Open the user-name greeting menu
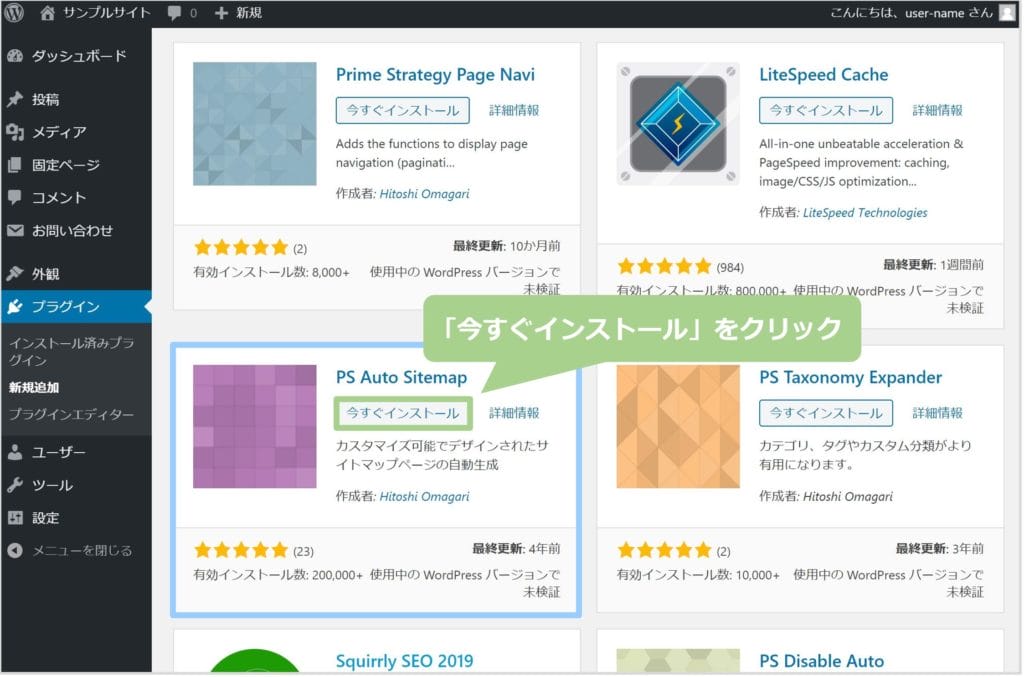The height and width of the screenshot is (677, 1024). [x=911, y=13]
